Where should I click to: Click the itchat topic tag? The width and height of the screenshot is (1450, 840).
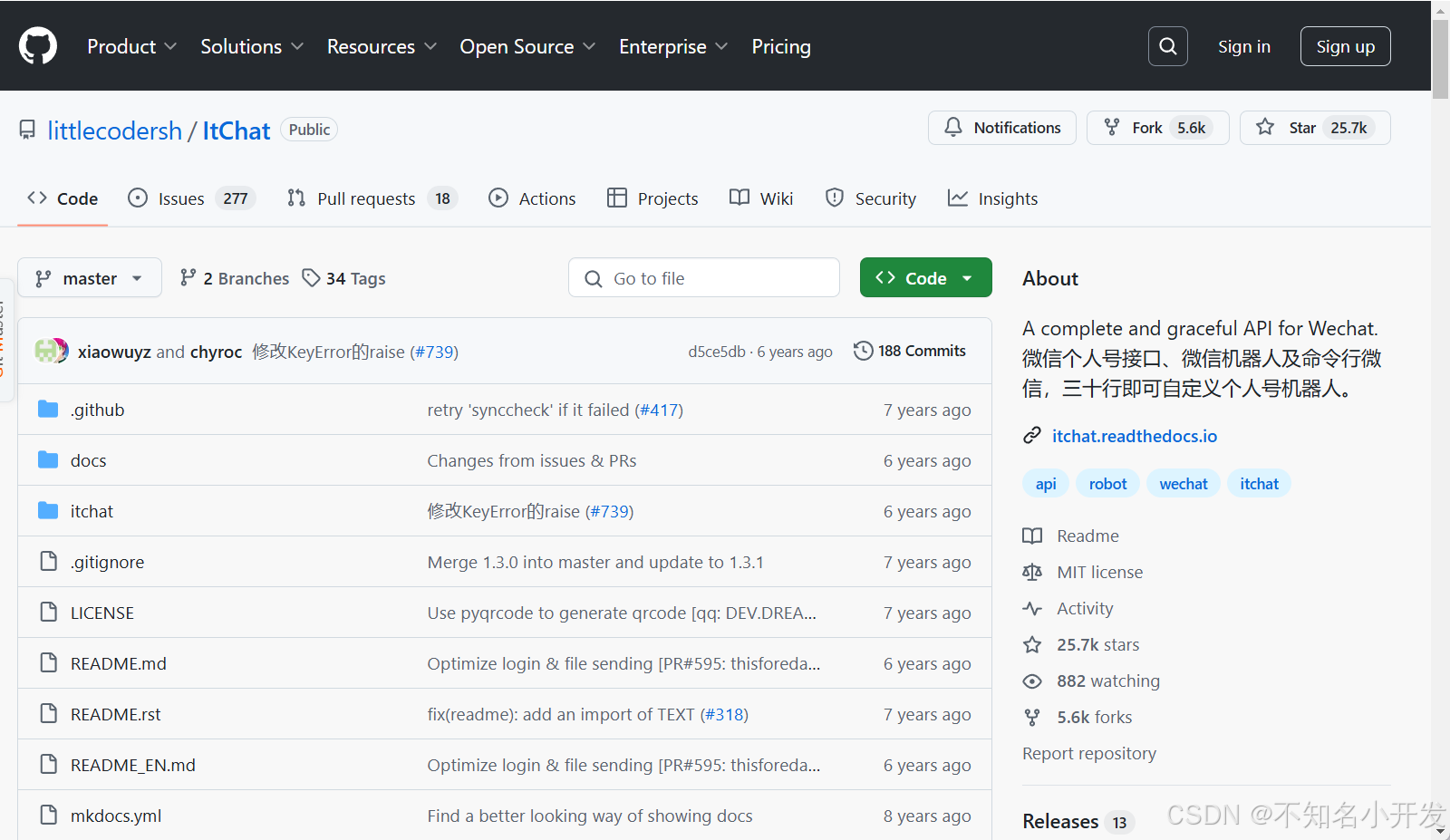1259,484
